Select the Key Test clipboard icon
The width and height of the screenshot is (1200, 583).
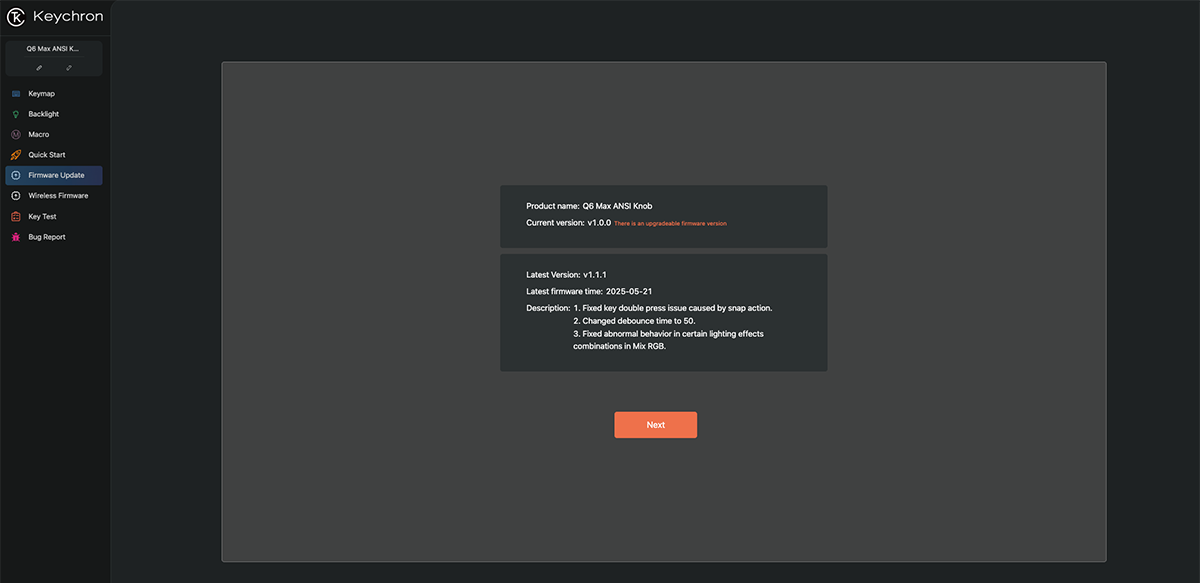[x=16, y=217]
